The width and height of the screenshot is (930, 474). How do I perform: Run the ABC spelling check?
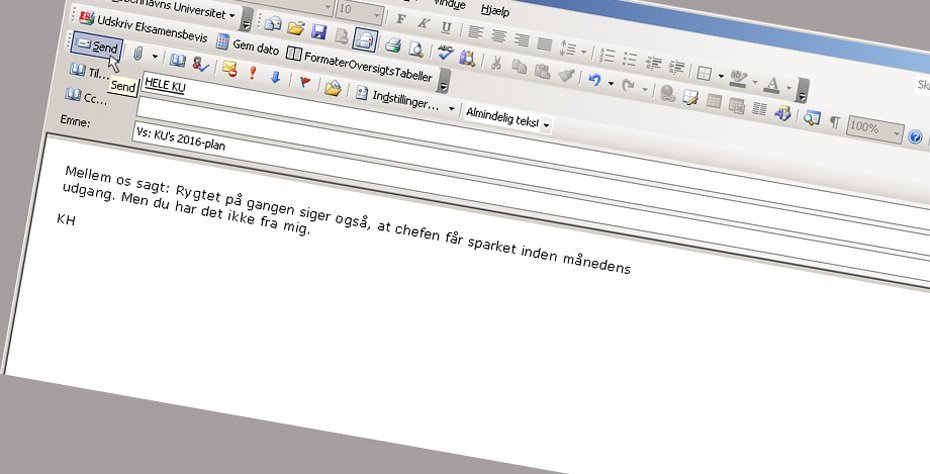(445, 52)
